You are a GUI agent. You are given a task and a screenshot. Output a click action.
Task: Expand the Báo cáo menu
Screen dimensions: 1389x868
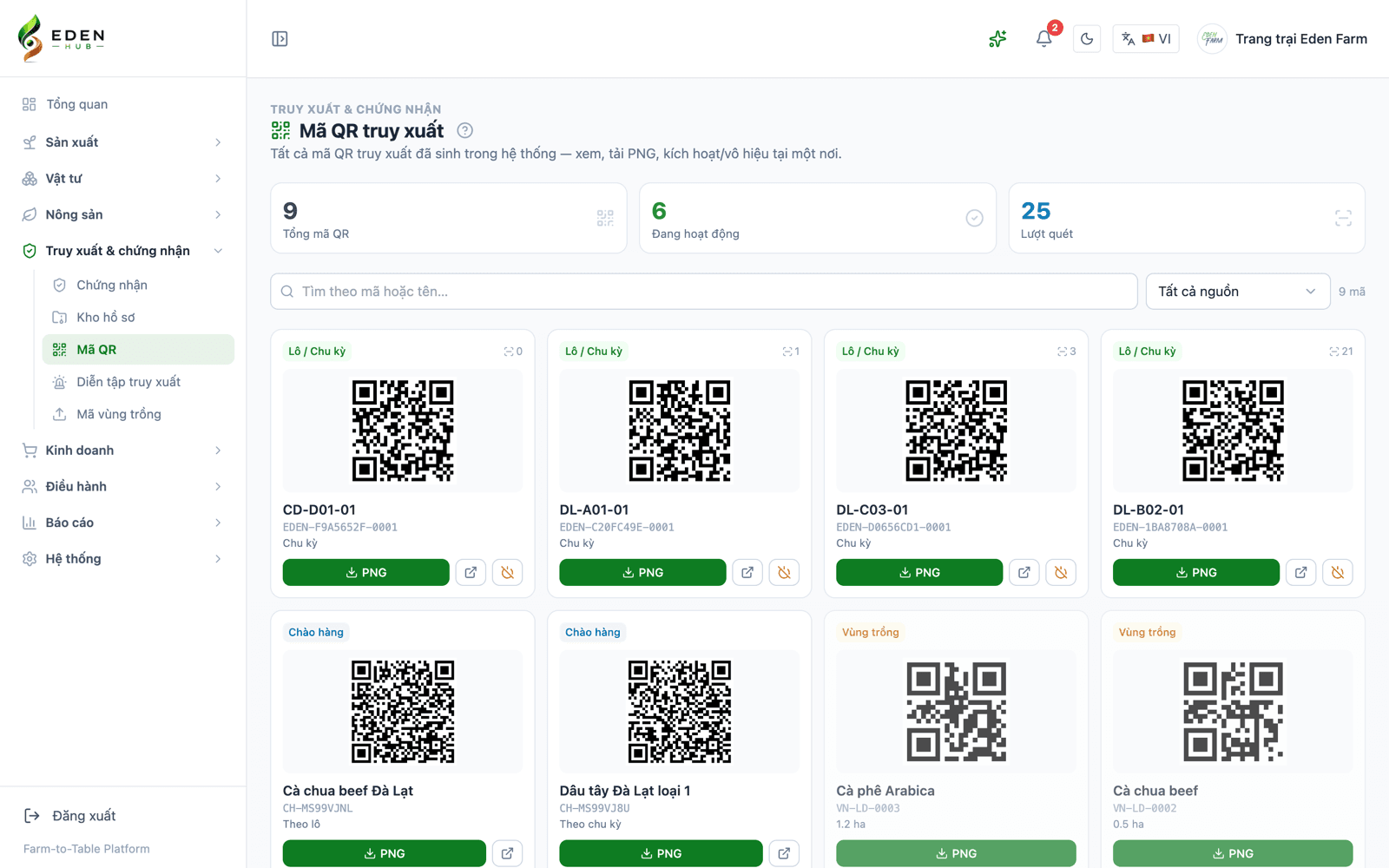coord(123,523)
